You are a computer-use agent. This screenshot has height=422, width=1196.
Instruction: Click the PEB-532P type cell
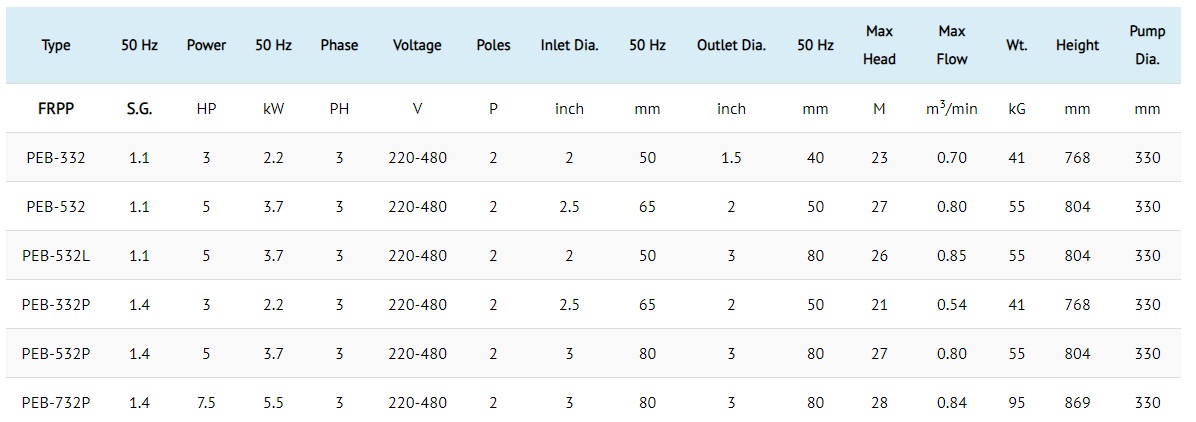[x=56, y=353]
